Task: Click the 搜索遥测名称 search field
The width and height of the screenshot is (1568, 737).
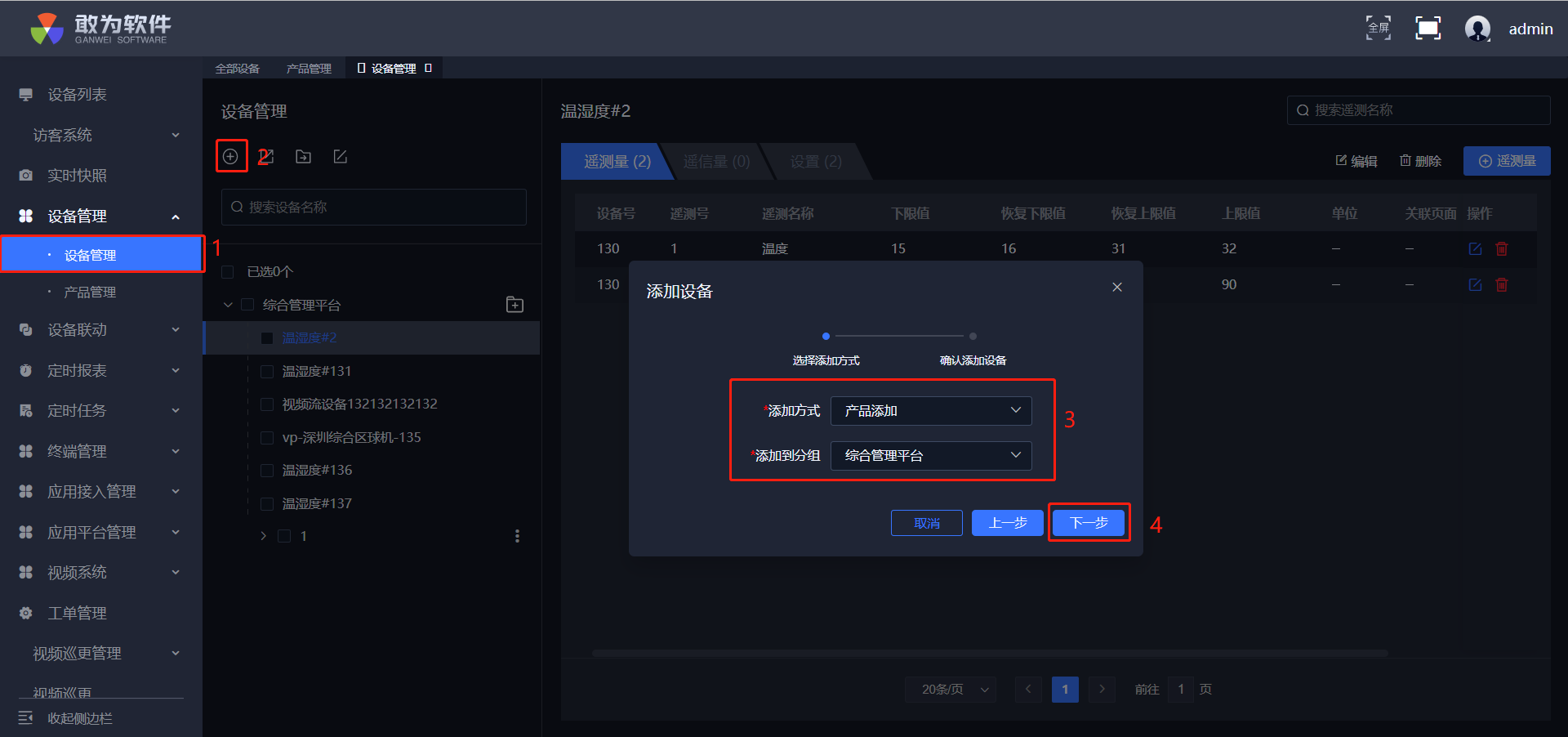Action: 1419,110
